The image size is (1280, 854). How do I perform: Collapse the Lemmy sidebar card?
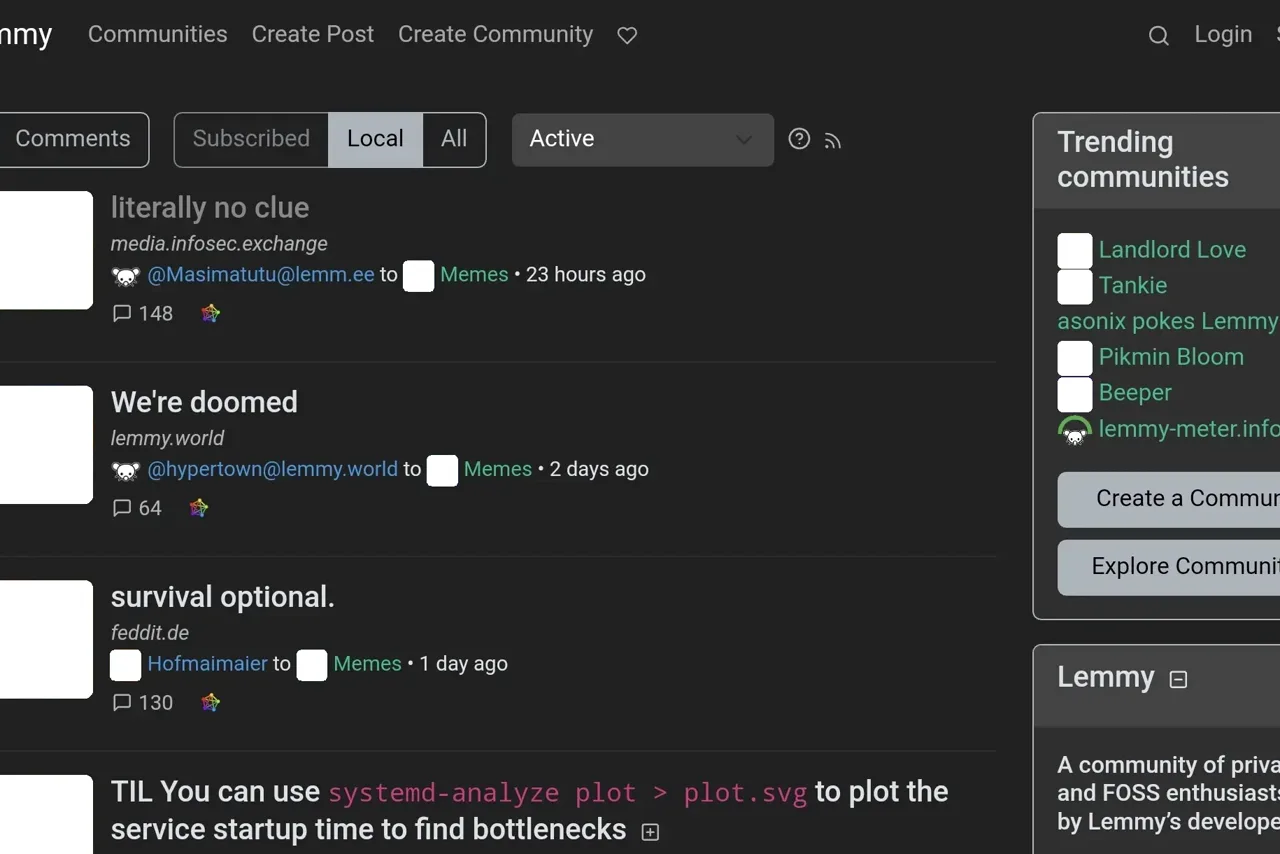point(1179,680)
